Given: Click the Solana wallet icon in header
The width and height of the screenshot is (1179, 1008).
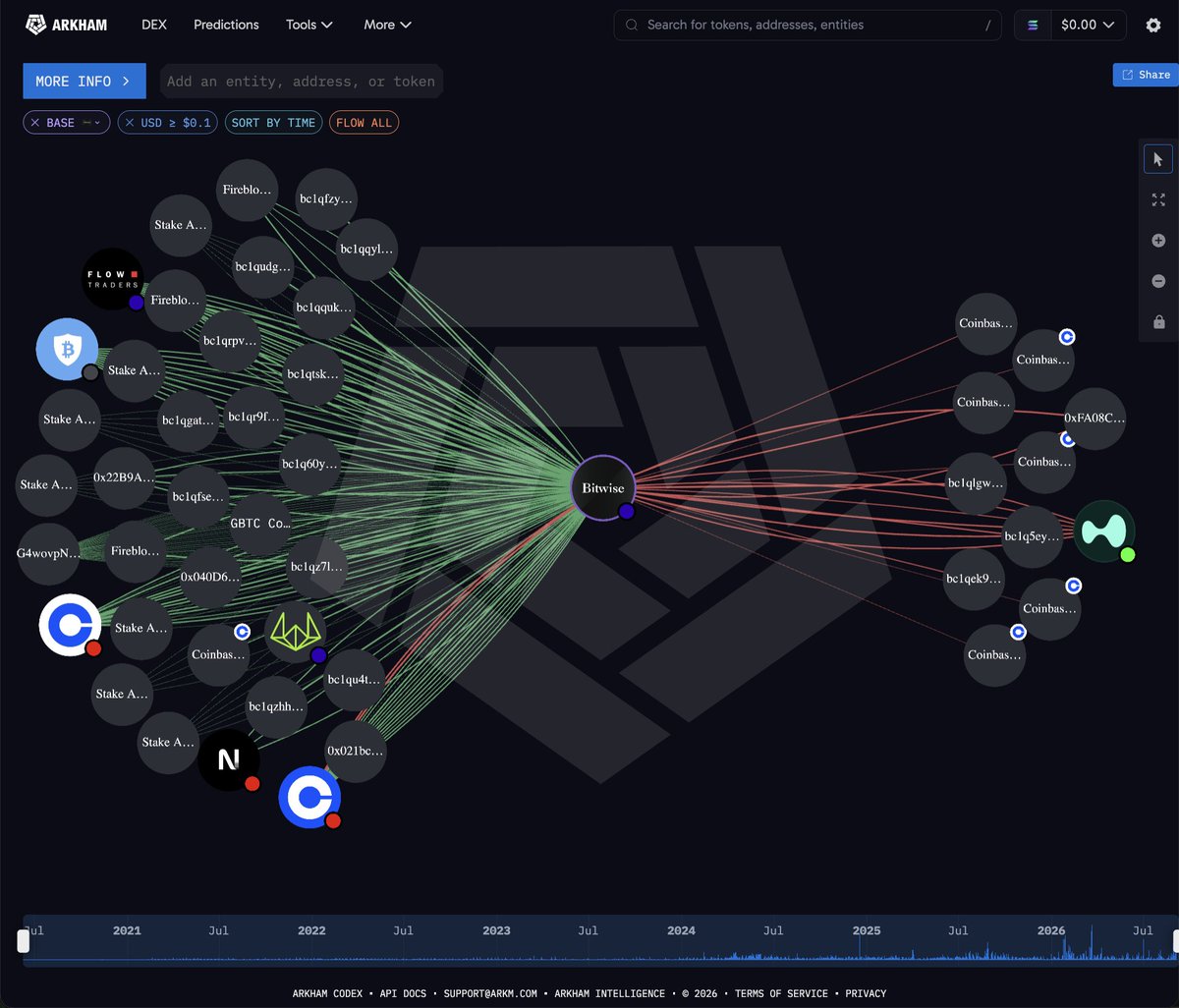Looking at the screenshot, I should click(x=1033, y=26).
